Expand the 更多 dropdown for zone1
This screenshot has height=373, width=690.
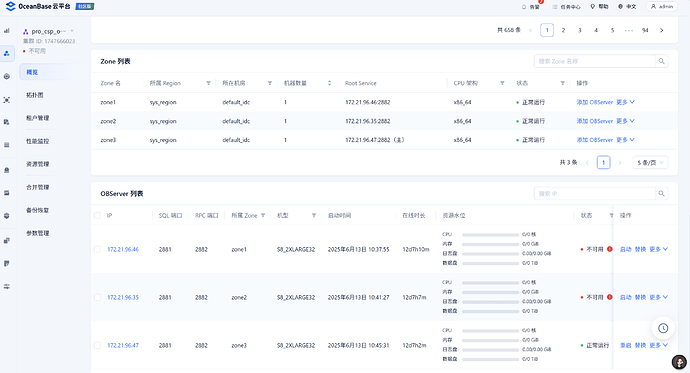point(625,102)
